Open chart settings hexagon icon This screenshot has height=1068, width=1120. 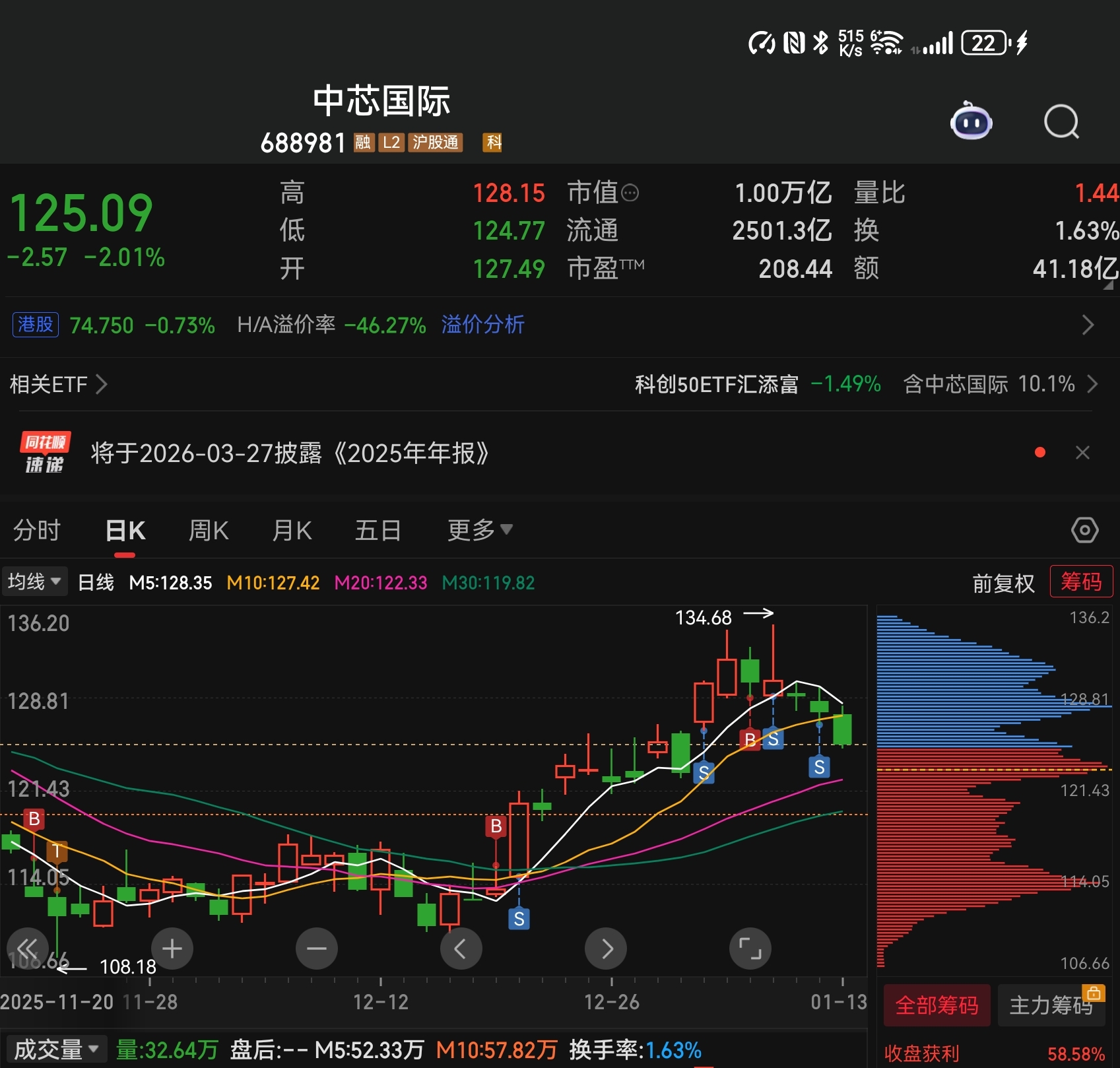click(1084, 530)
